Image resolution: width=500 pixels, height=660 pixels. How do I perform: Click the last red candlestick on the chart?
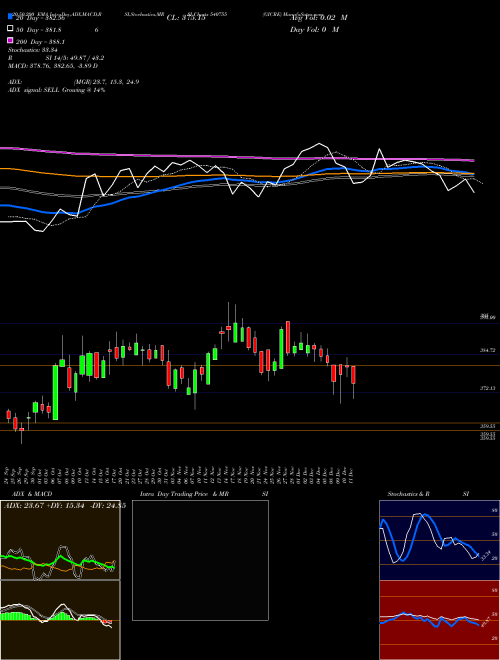pyautogui.click(x=354, y=375)
